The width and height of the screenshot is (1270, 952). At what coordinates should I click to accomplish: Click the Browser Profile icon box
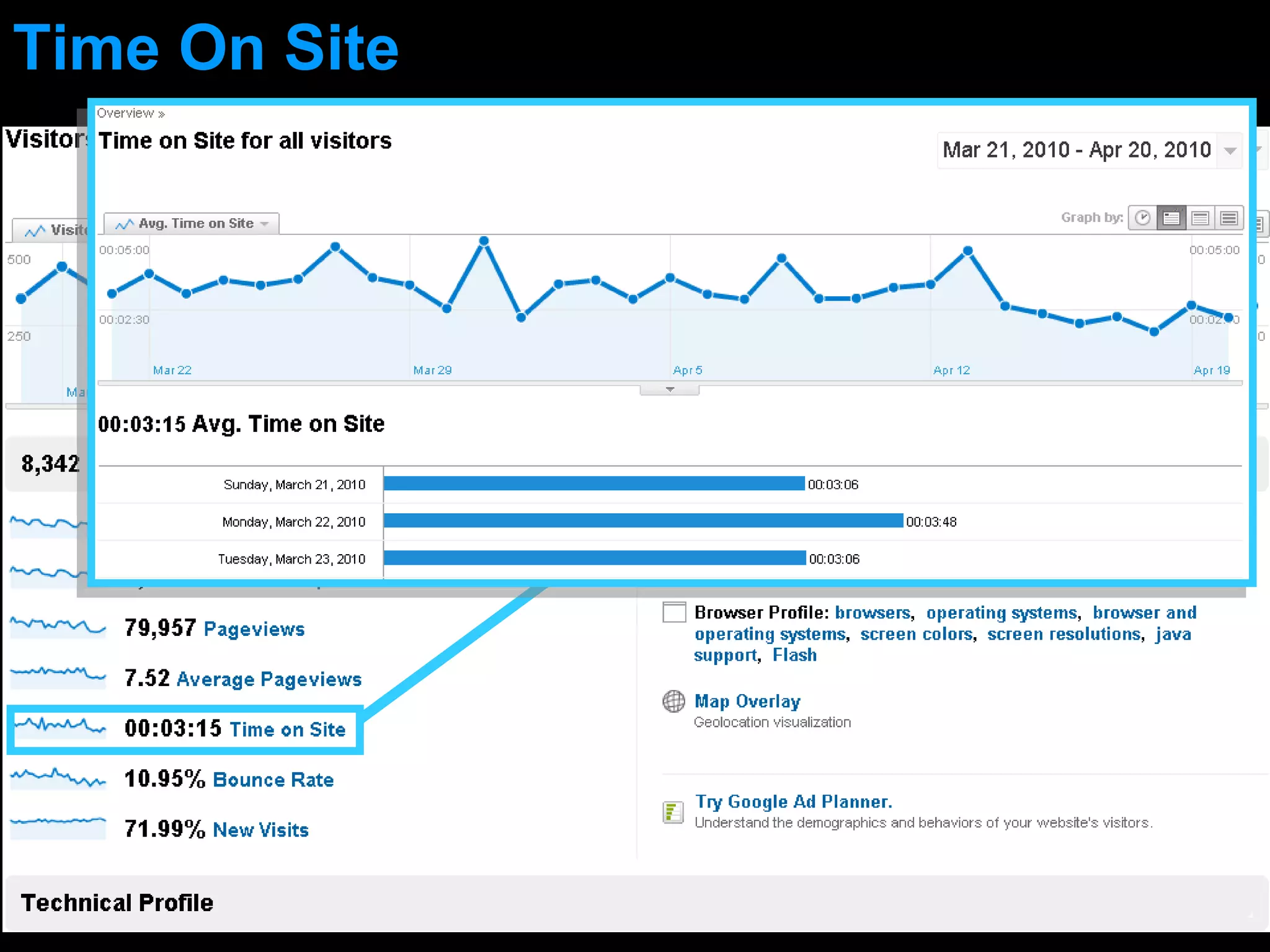coord(674,612)
